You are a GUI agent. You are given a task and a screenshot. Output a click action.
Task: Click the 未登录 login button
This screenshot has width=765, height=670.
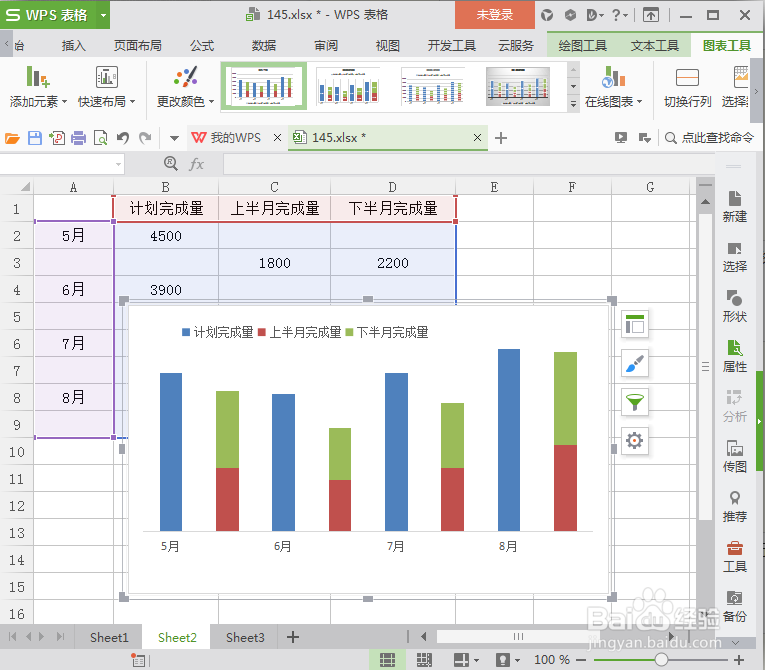point(495,15)
